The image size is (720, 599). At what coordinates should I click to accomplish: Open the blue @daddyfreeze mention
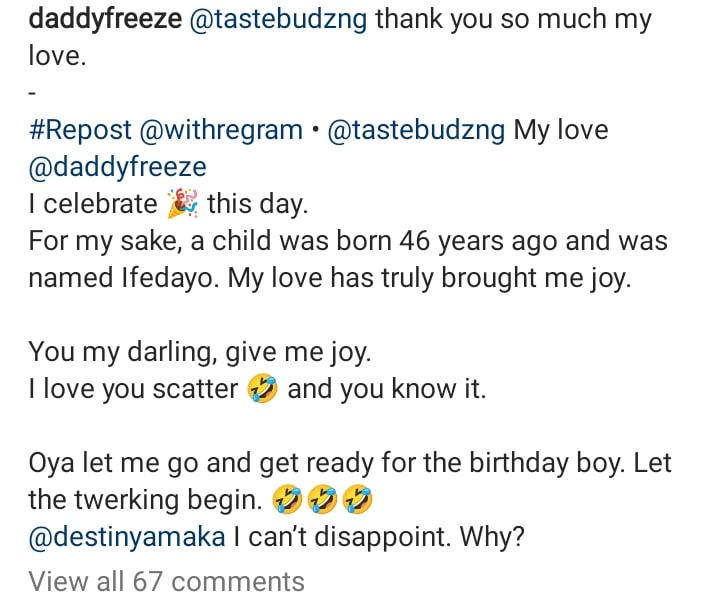[x=118, y=168]
